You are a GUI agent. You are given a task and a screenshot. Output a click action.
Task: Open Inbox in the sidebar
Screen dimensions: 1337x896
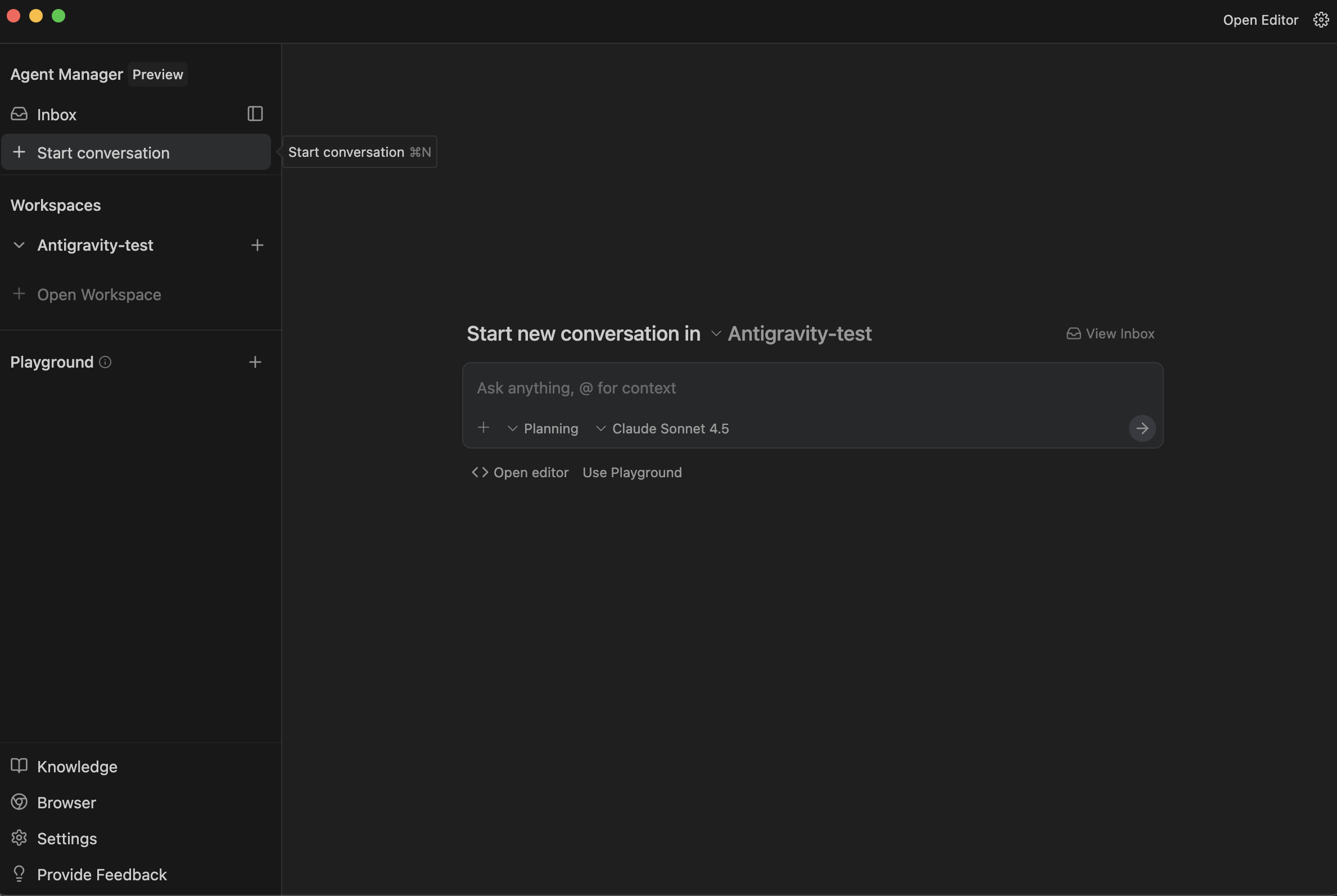[x=56, y=115]
